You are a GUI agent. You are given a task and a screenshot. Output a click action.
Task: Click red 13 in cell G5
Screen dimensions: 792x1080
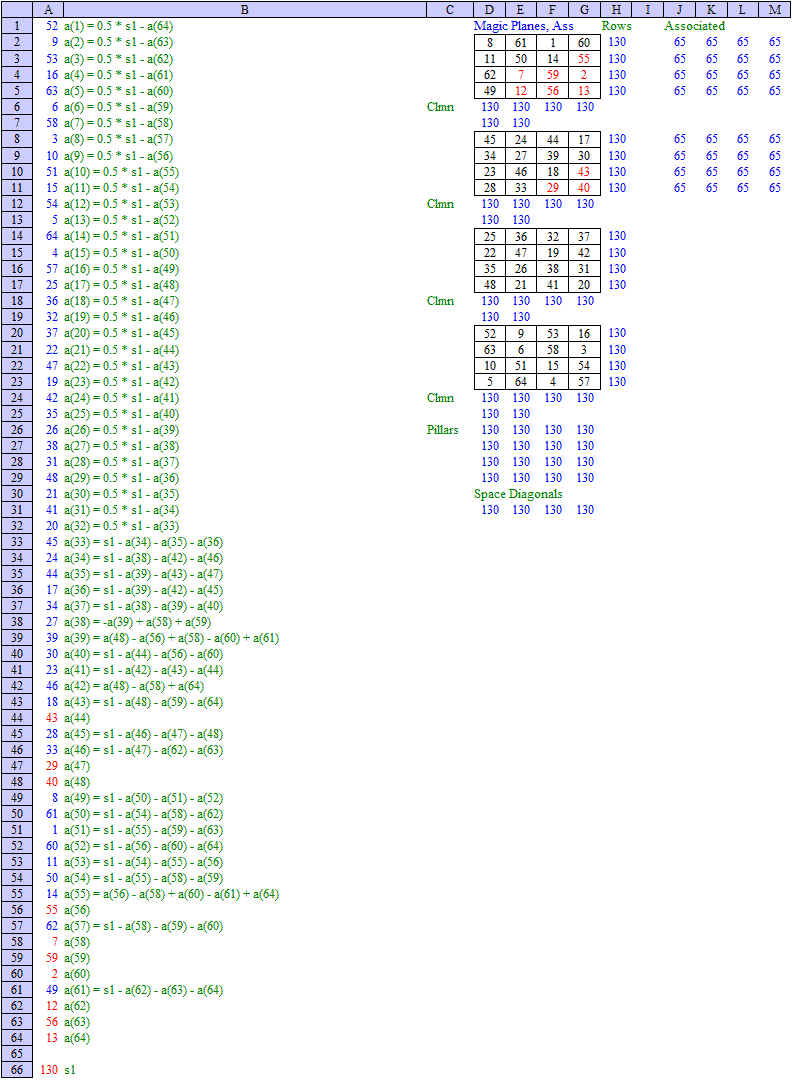pyautogui.click(x=584, y=91)
